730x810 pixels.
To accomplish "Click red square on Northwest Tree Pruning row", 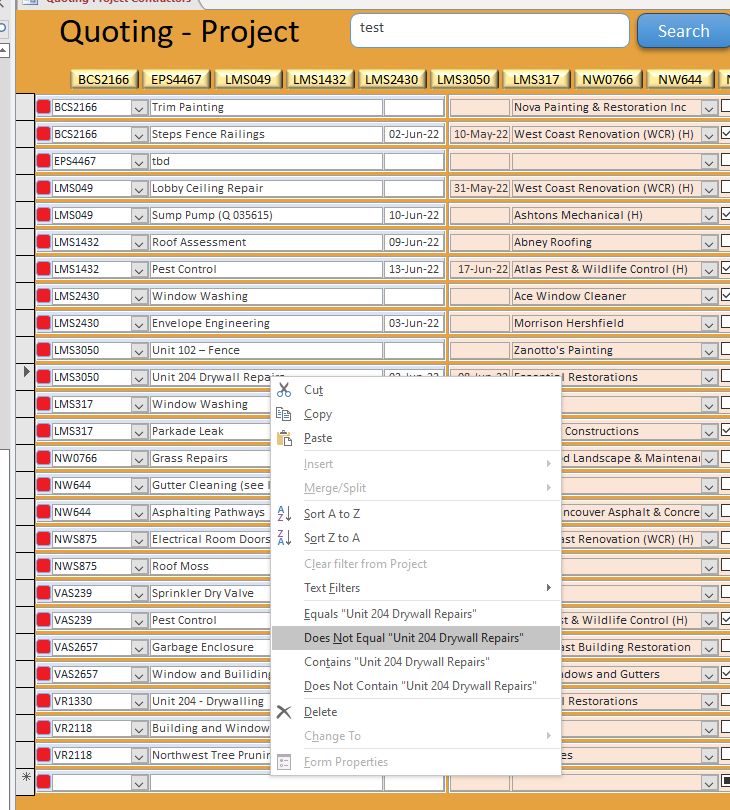I will click(x=43, y=755).
